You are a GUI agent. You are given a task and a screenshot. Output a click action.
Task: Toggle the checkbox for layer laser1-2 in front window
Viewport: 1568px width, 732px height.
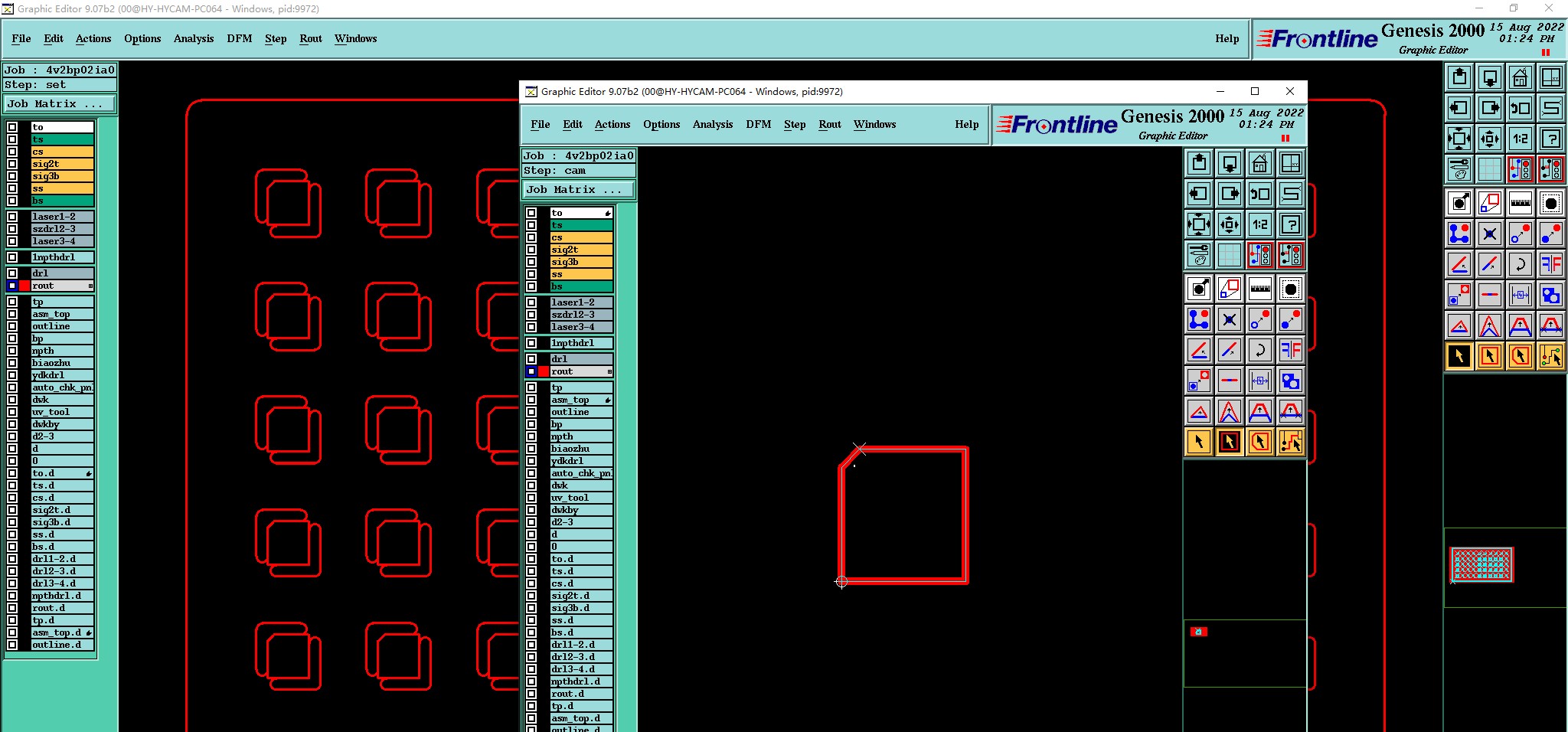pos(531,302)
